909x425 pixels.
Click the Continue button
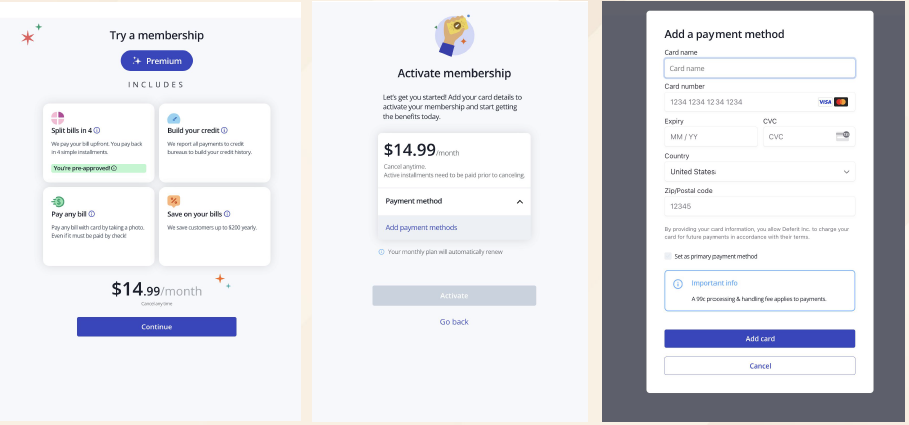(157, 326)
